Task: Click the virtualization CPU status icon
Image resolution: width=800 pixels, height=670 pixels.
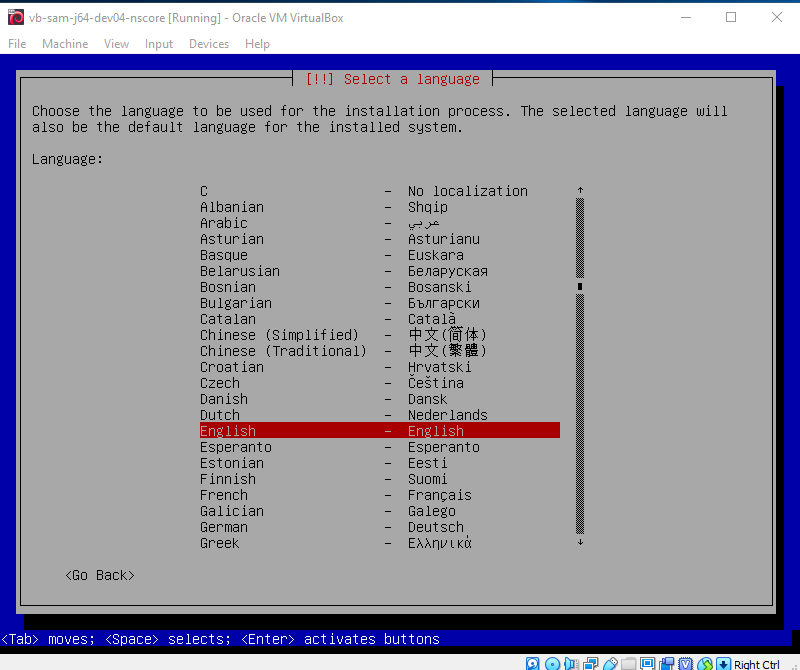Action: tap(685, 663)
